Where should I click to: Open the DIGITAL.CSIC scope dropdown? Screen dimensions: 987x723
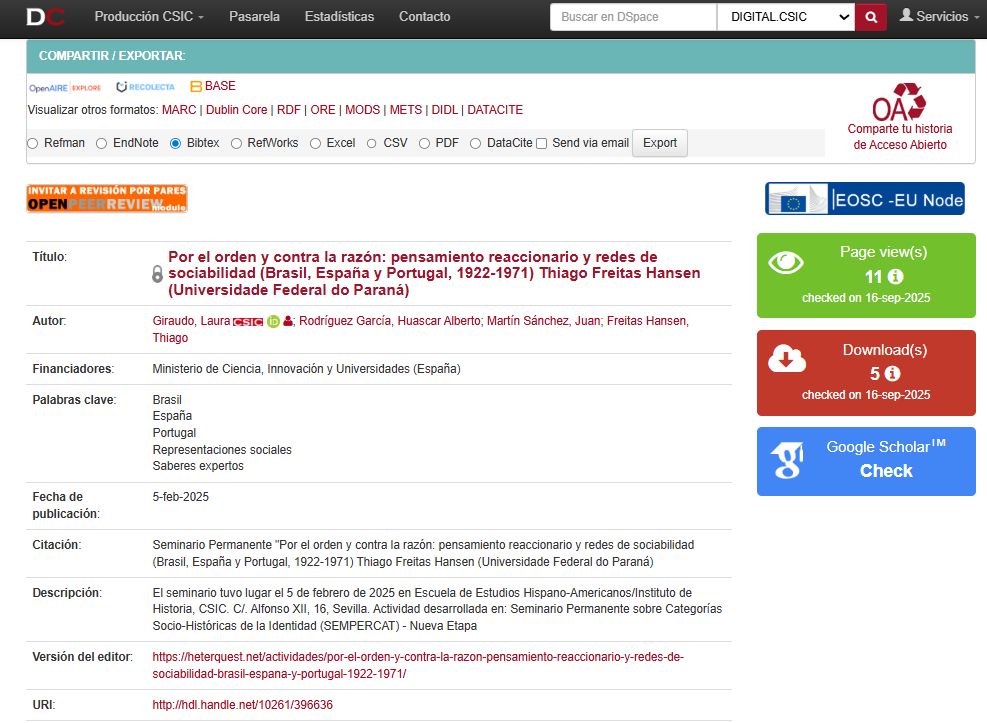(786, 17)
